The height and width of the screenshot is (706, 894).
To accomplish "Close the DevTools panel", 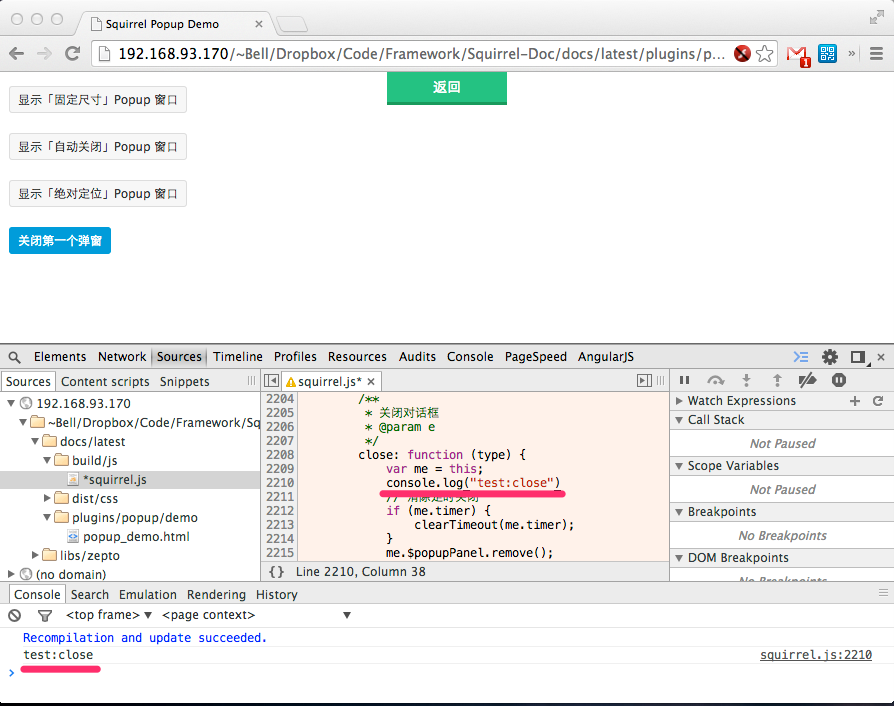I will 881,357.
